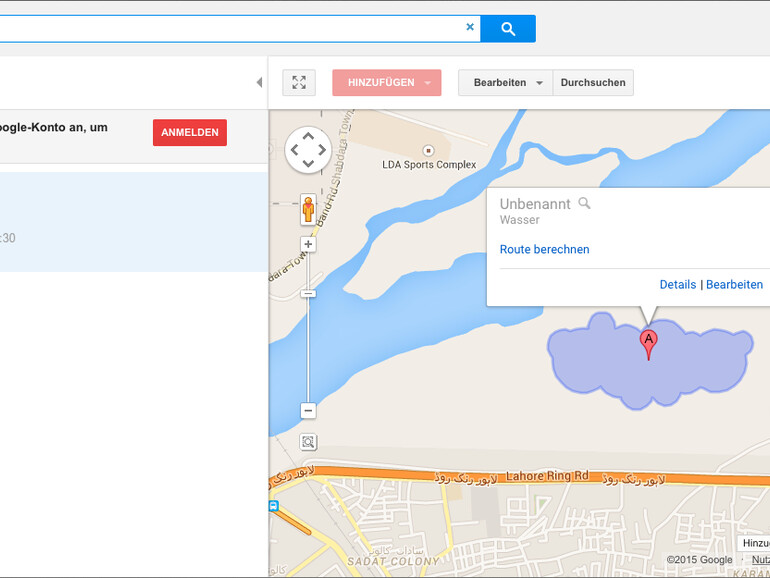Collapse the side panel with the arrow
Screen dimensions: 770x578
[259, 83]
